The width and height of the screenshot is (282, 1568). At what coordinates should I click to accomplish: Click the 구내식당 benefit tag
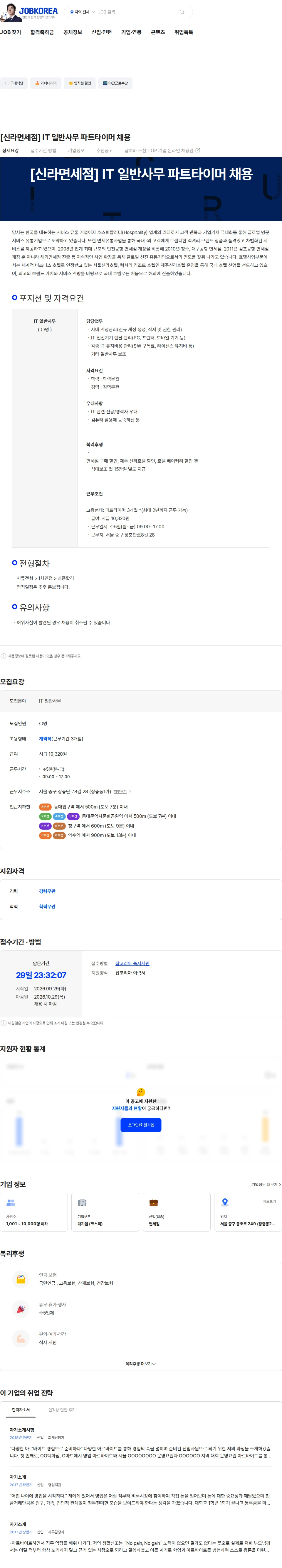(x=14, y=83)
